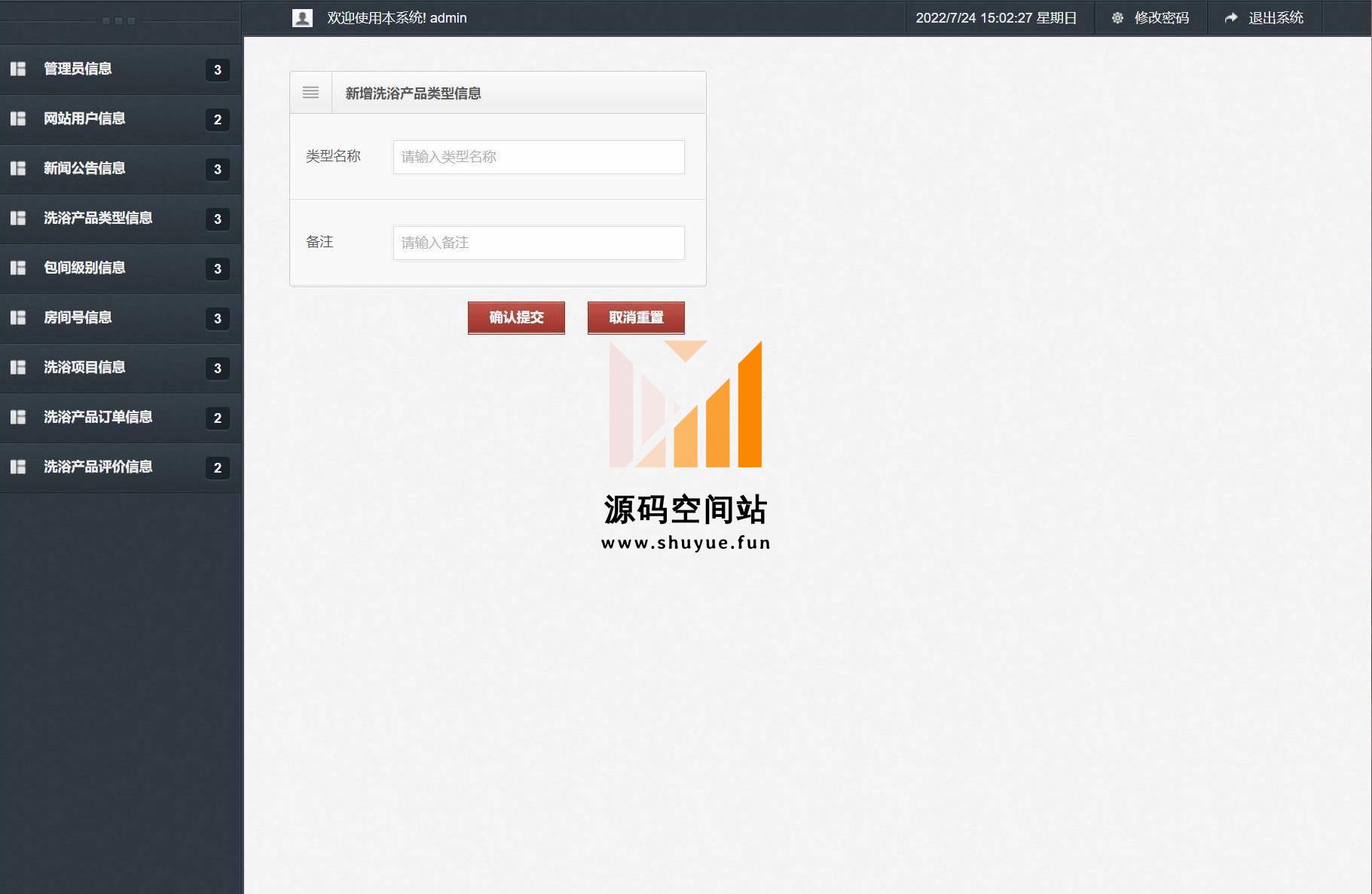Open the 洗浴产品类型信息 menu
This screenshot has height=894, width=1372.
pyautogui.click(x=121, y=219)
